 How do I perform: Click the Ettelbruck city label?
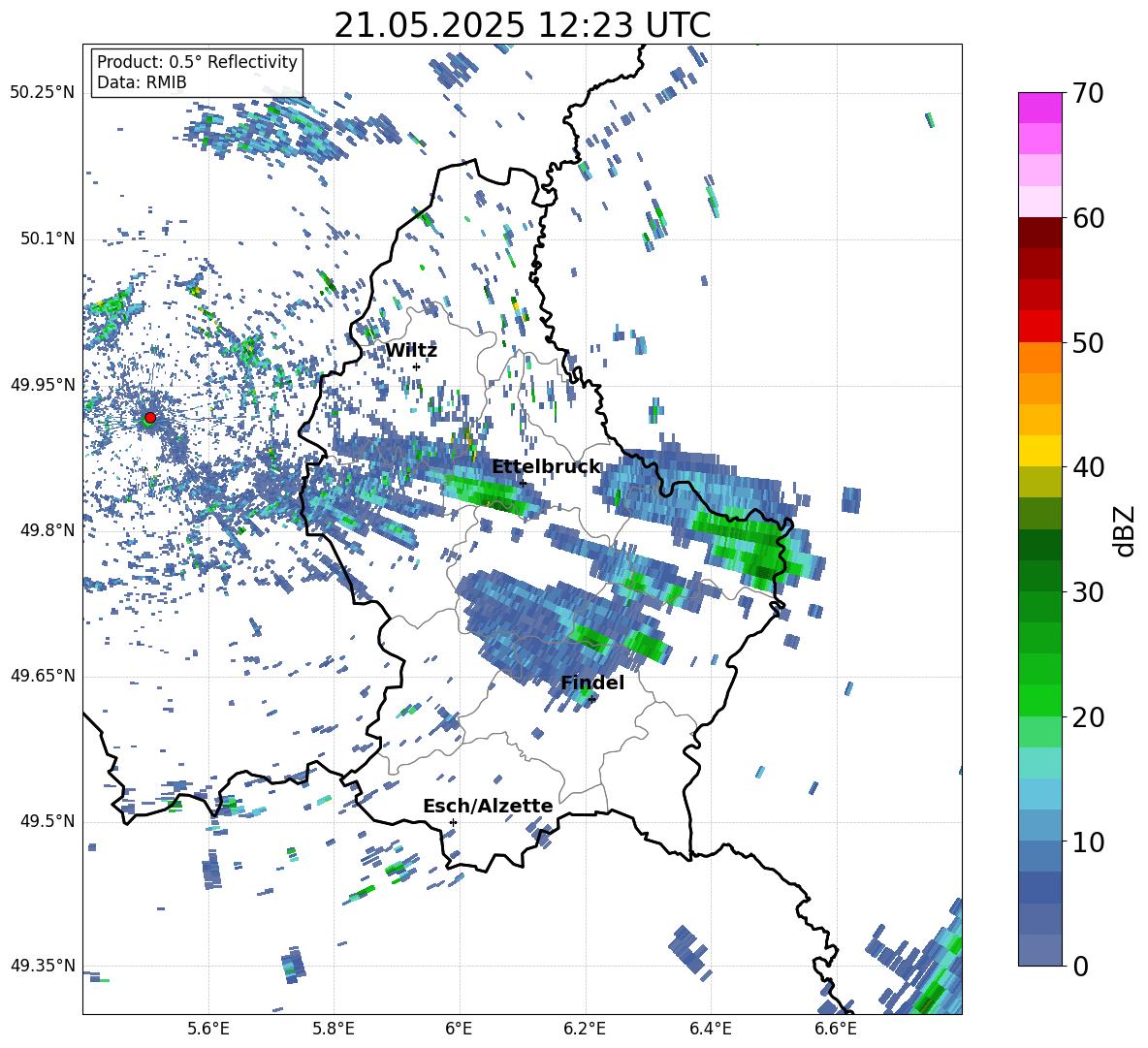(546, 467)
